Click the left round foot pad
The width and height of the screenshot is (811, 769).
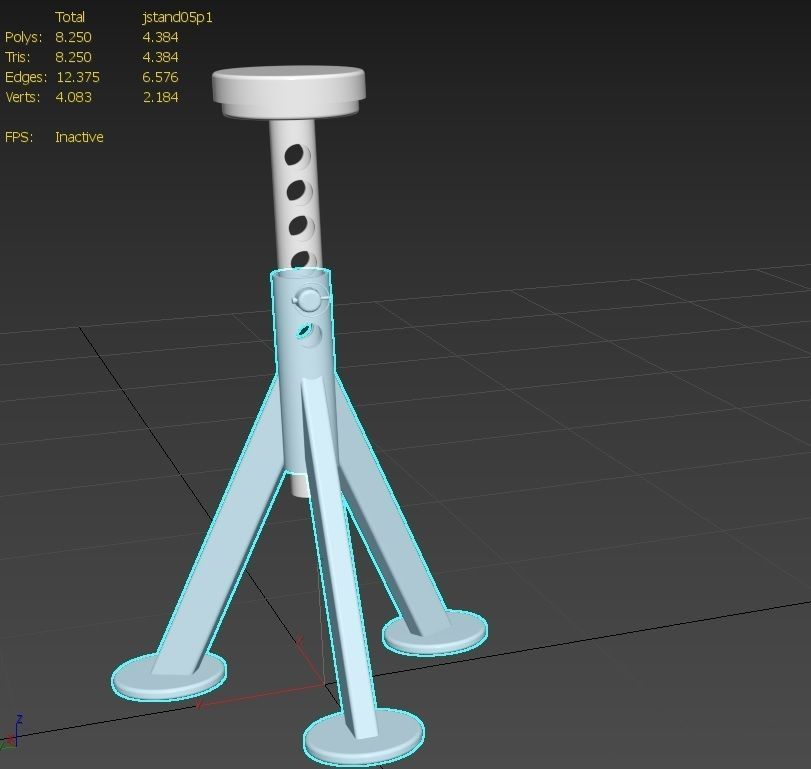[x=169, y=677]
